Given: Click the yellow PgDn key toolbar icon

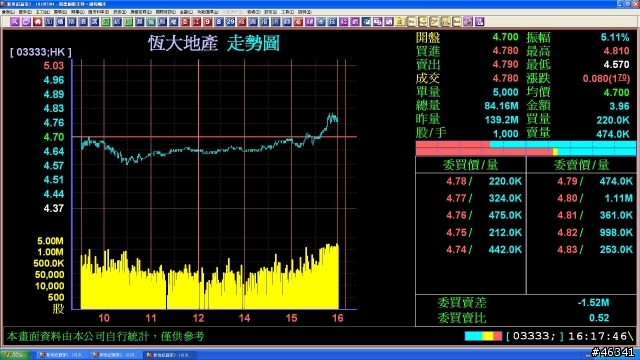Looking at the screenshot, I should click(x=435, y=22).
